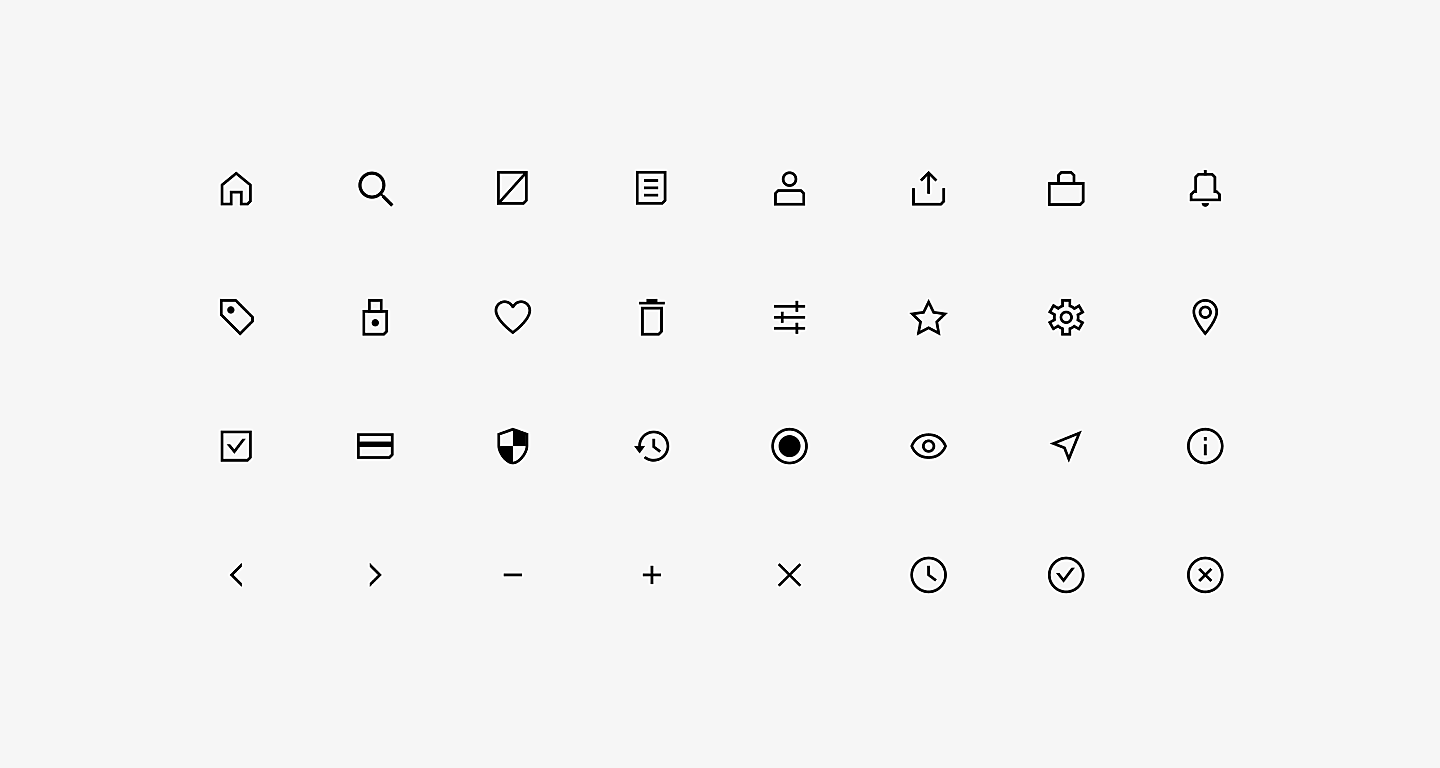Select the half-filled shield security icon
This screenshot has height=768, width=1440.
coord(513,446)
